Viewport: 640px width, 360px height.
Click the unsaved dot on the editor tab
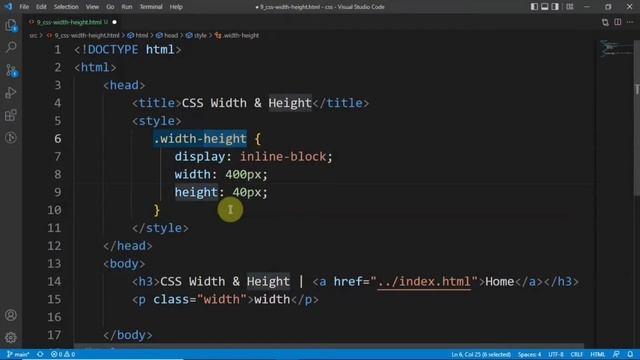coord(114,22)
